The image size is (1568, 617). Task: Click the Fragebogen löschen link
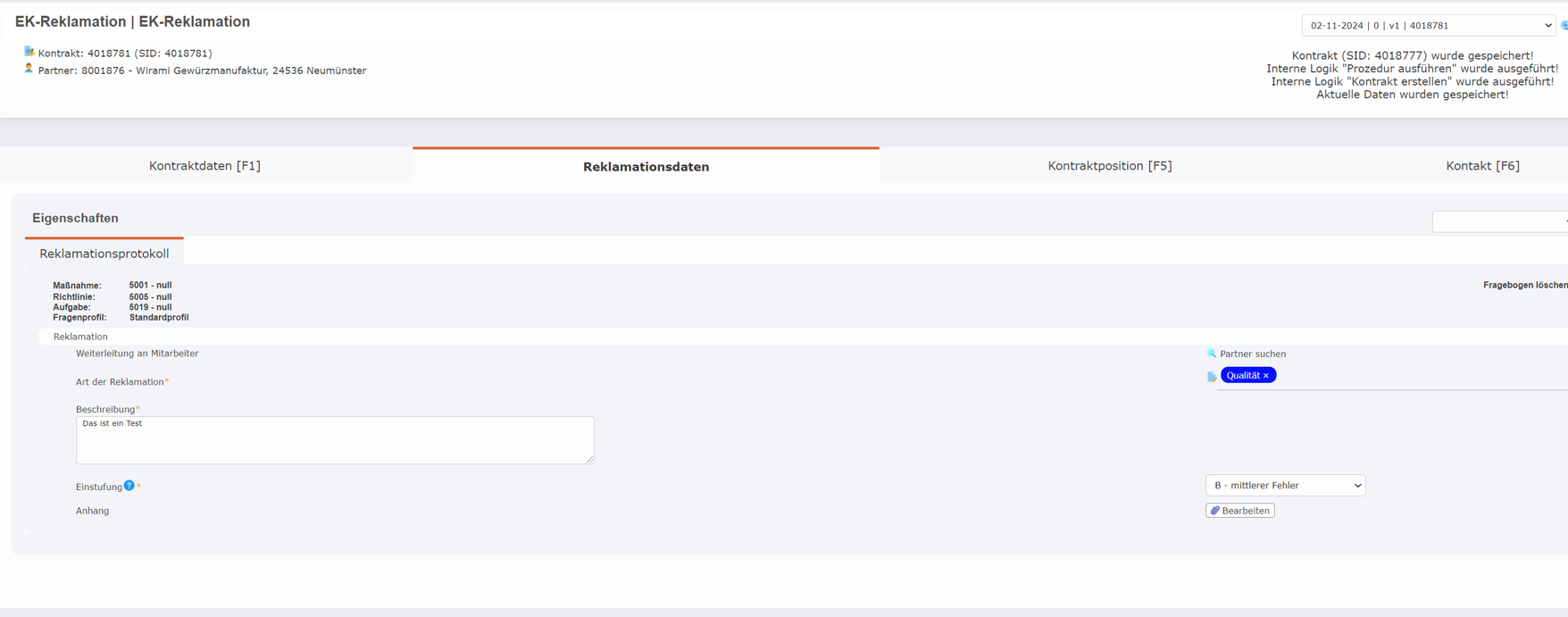pyautogui.click(x=1524, y=285)
